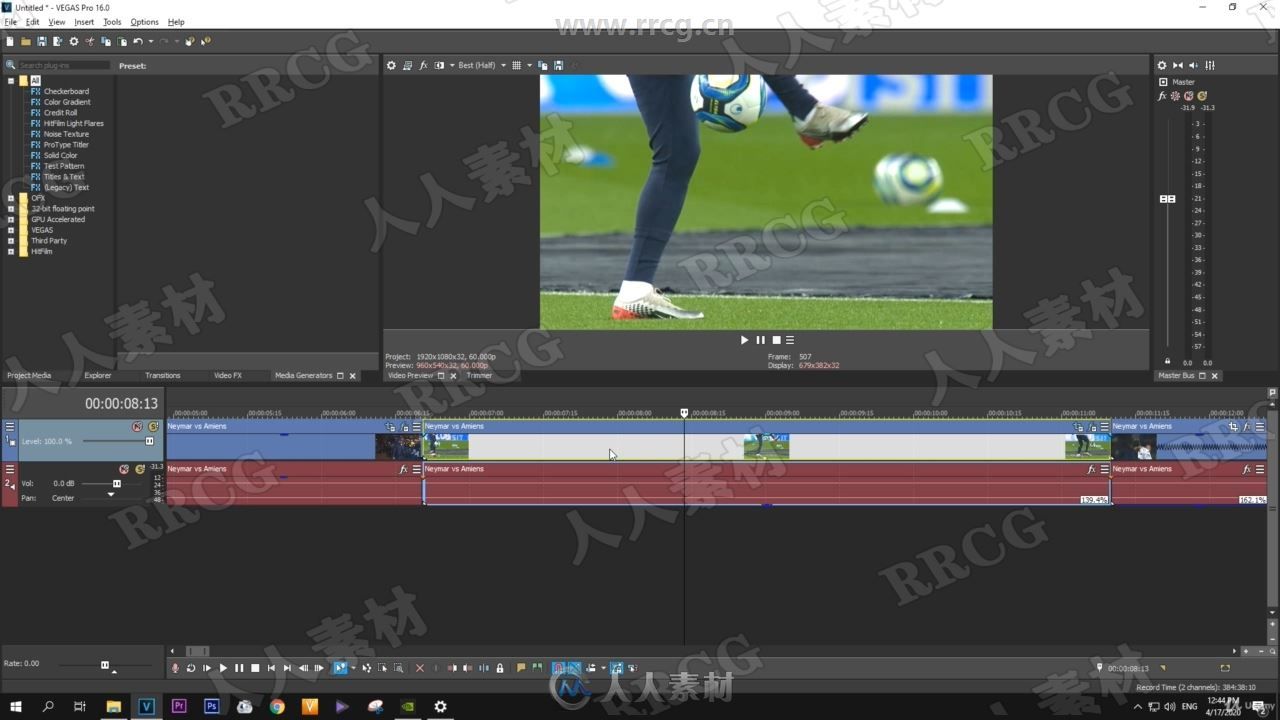Screen dimensions: 1280x720
Task: Toggle Auto Ripple button
Action: [590, 668]
